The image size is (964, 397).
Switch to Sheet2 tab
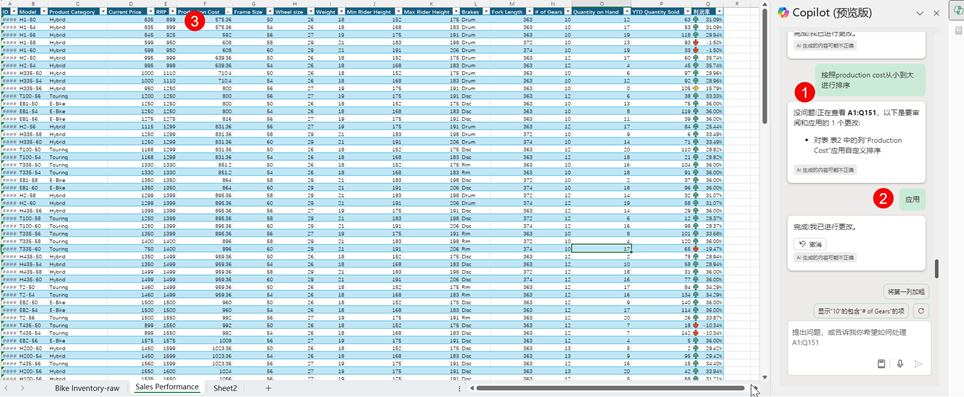pos(225,388)
